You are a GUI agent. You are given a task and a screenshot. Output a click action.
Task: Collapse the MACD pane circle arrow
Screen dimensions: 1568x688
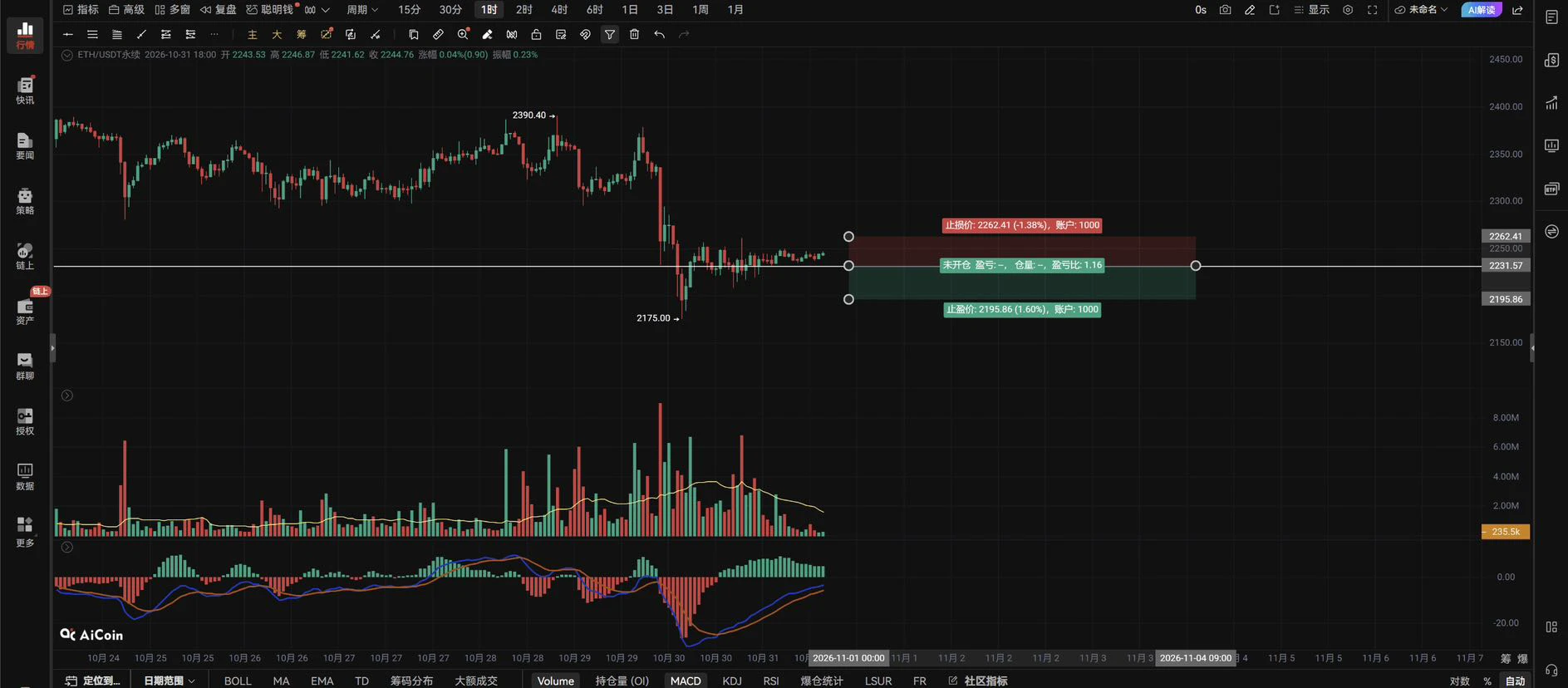tap(67, 547)
